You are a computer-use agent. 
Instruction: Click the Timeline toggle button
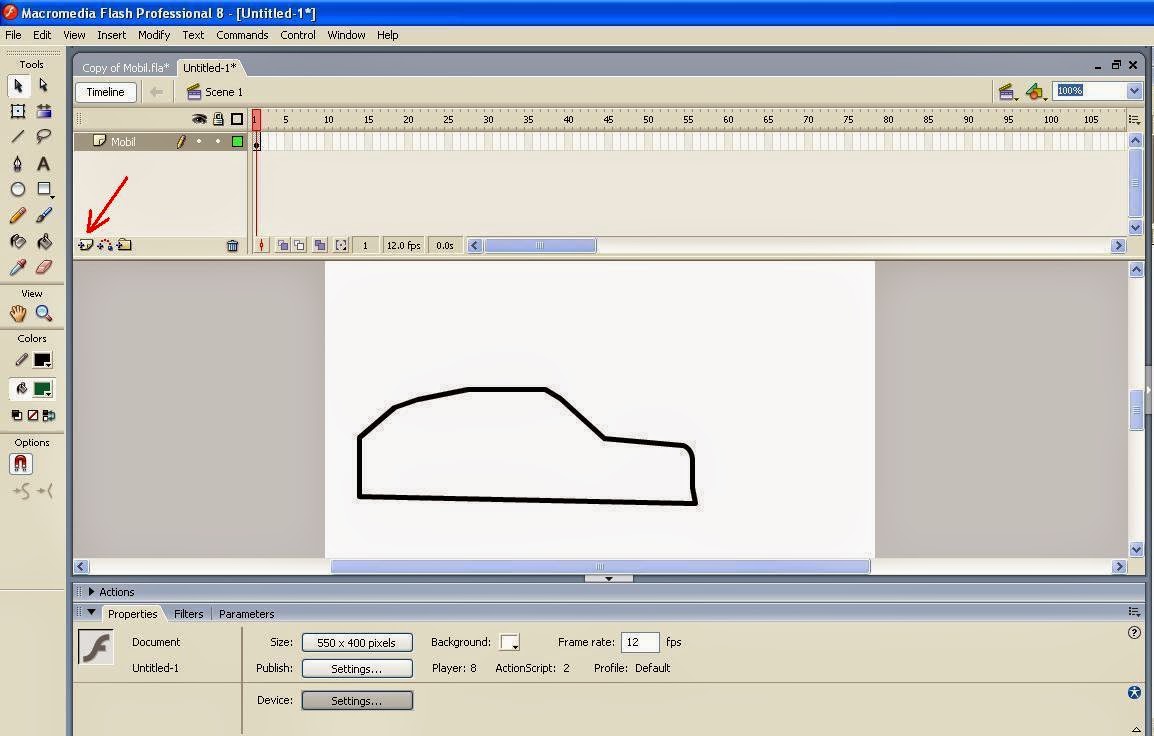pos(105,92)
